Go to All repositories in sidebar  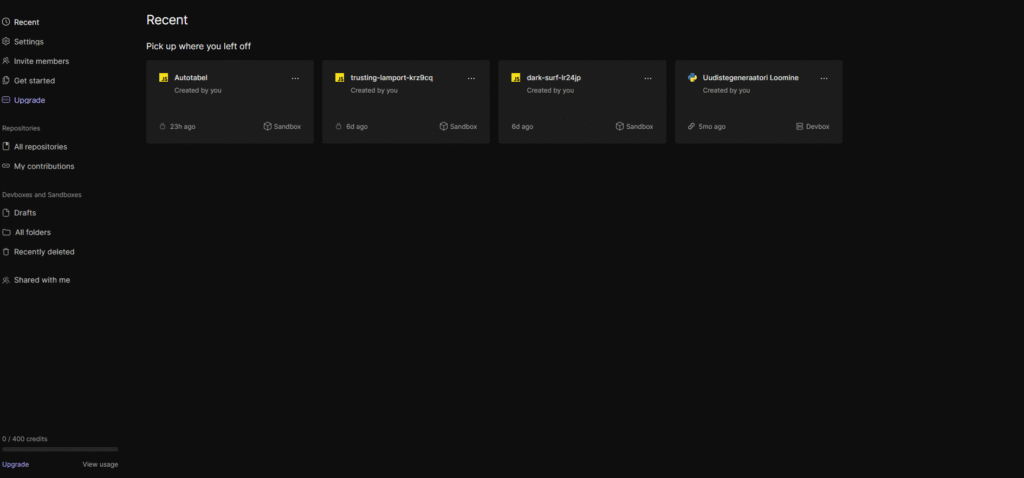click(x=40, y=147)
